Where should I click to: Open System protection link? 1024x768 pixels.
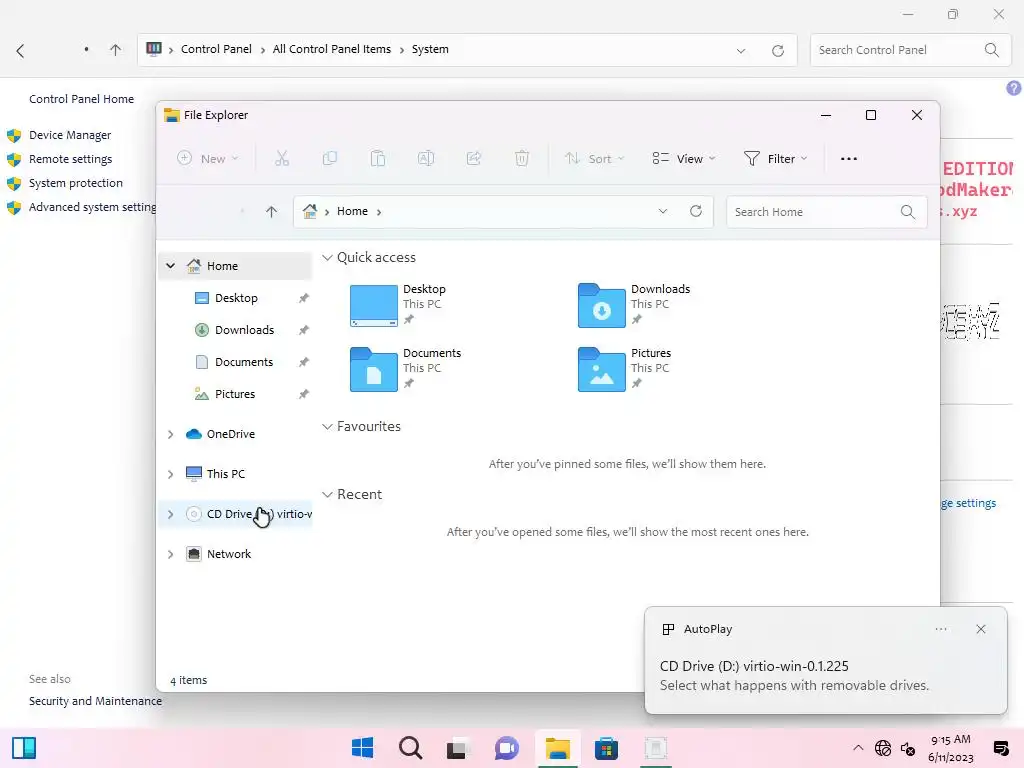pos(76,184)
